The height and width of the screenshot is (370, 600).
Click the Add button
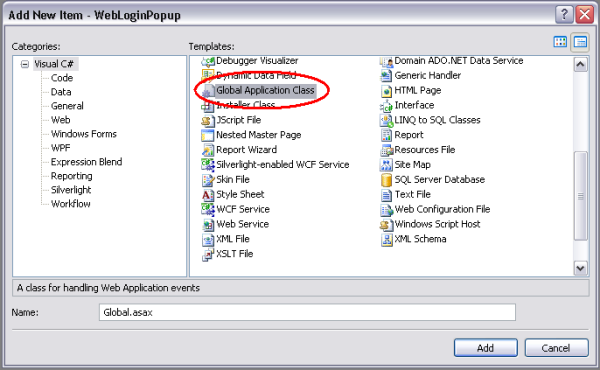pyautogui.click(x=486, y=348)
